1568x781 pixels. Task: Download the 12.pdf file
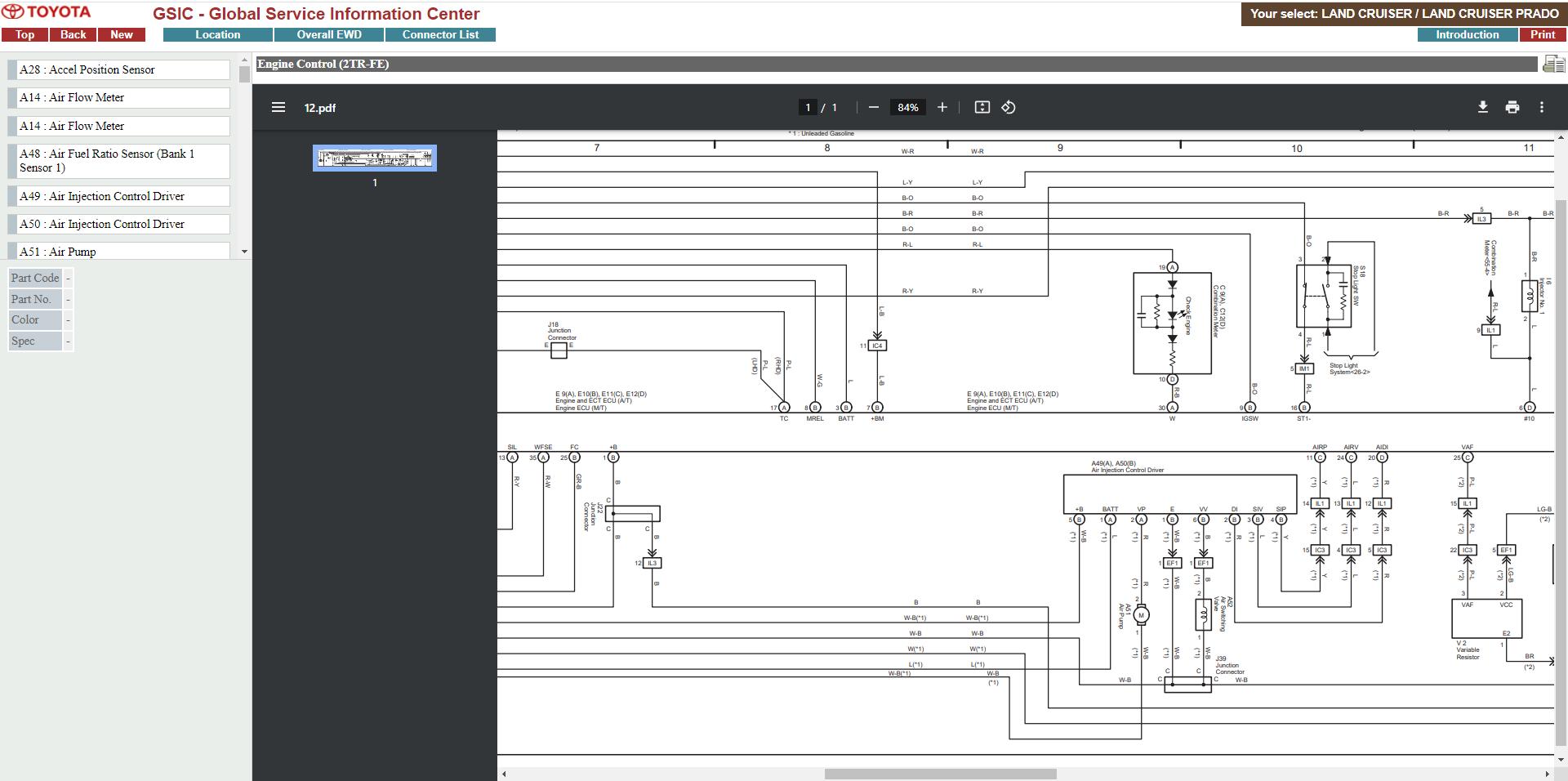(1483, 107)
